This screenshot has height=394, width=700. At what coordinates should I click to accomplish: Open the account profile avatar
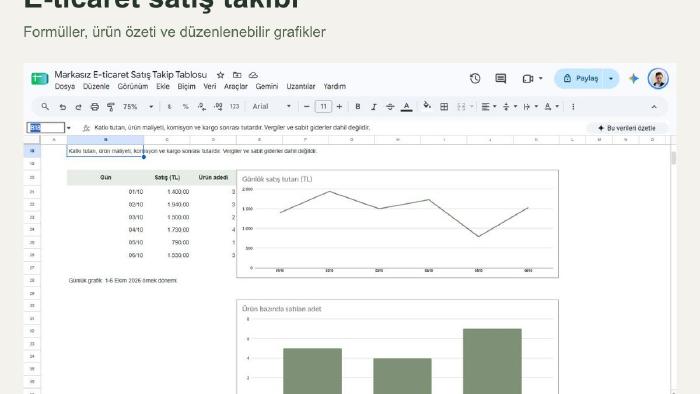click(658, 79)
